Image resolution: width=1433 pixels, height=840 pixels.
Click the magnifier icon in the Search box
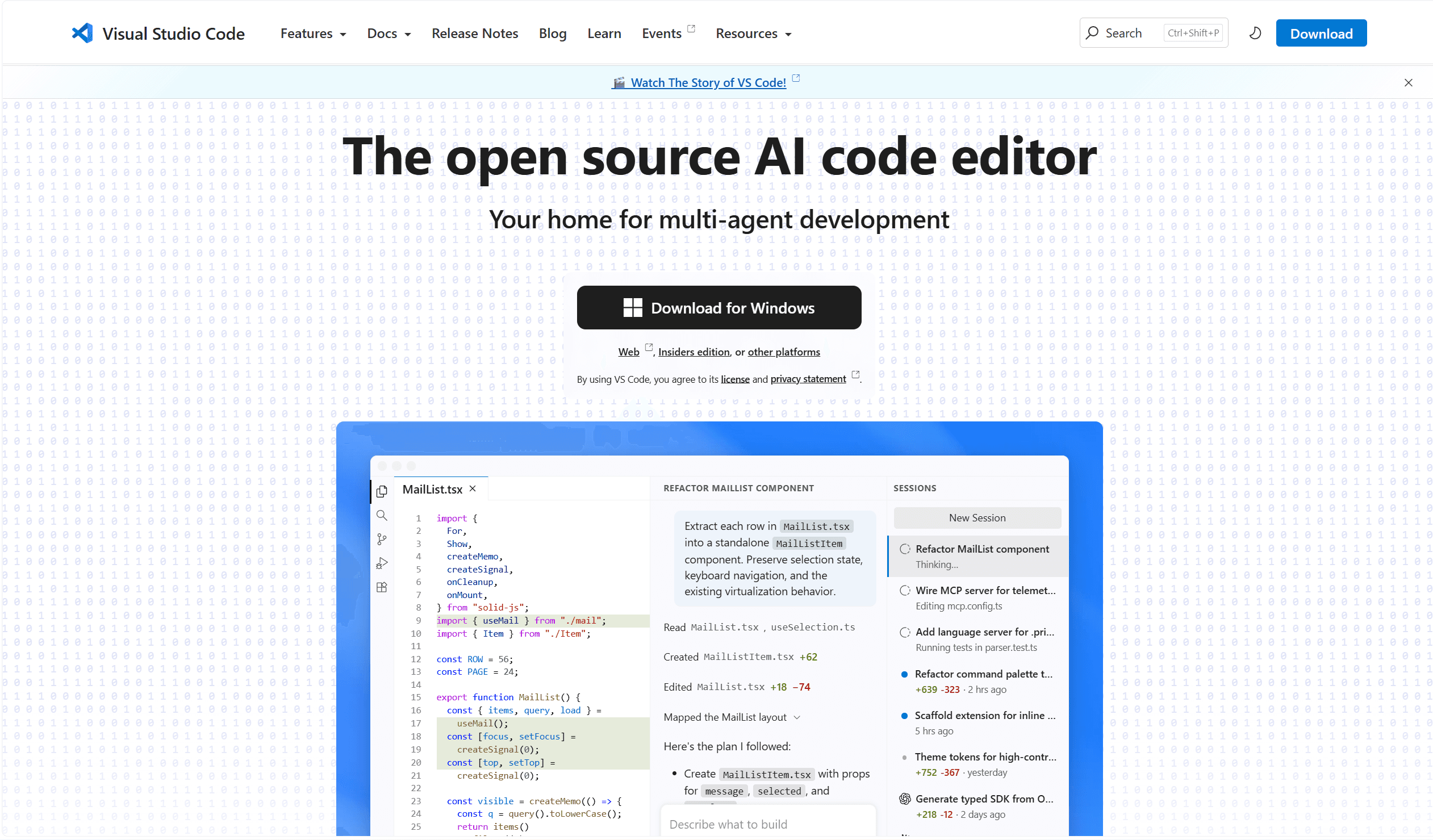[1092, 33]
